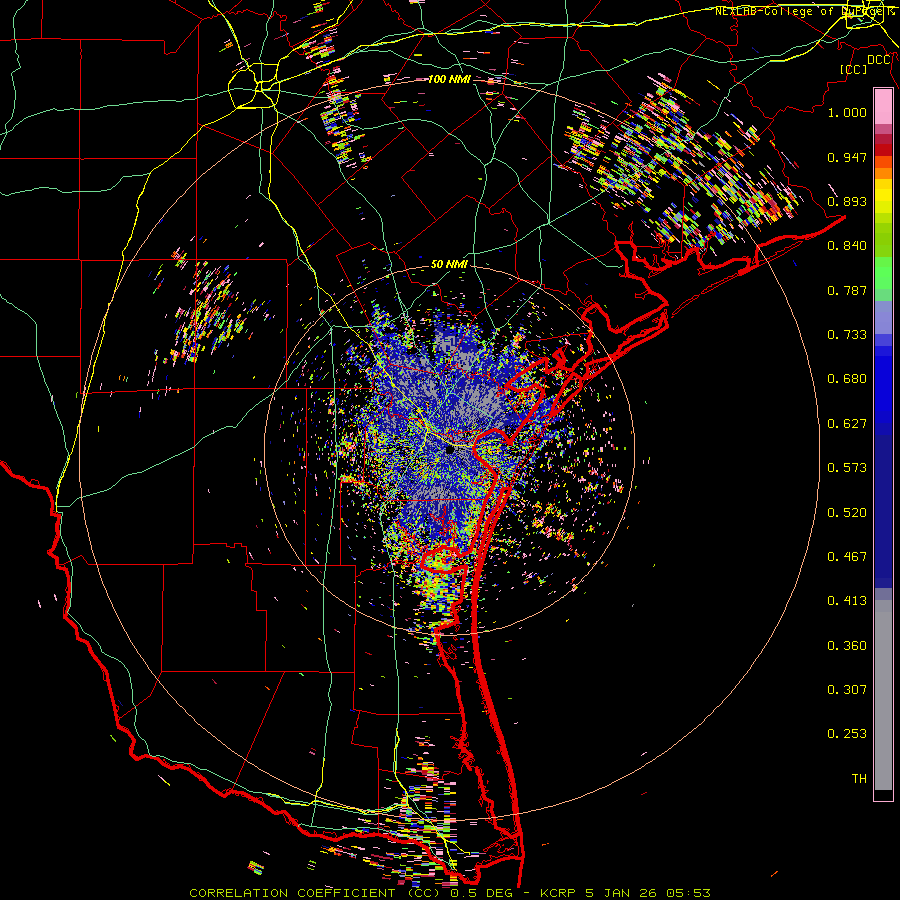Click the TH label beside the color bar

point(859,779)
